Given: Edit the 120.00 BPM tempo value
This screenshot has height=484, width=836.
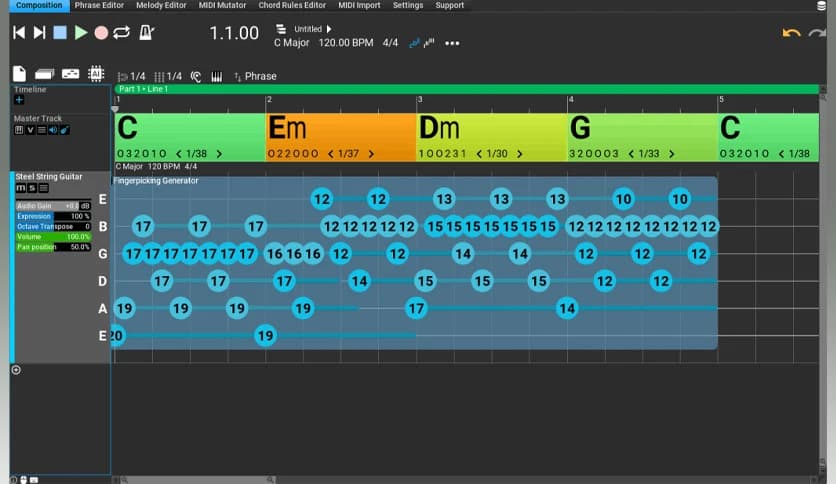Looking at the screenshot, I should coord(345,43).
